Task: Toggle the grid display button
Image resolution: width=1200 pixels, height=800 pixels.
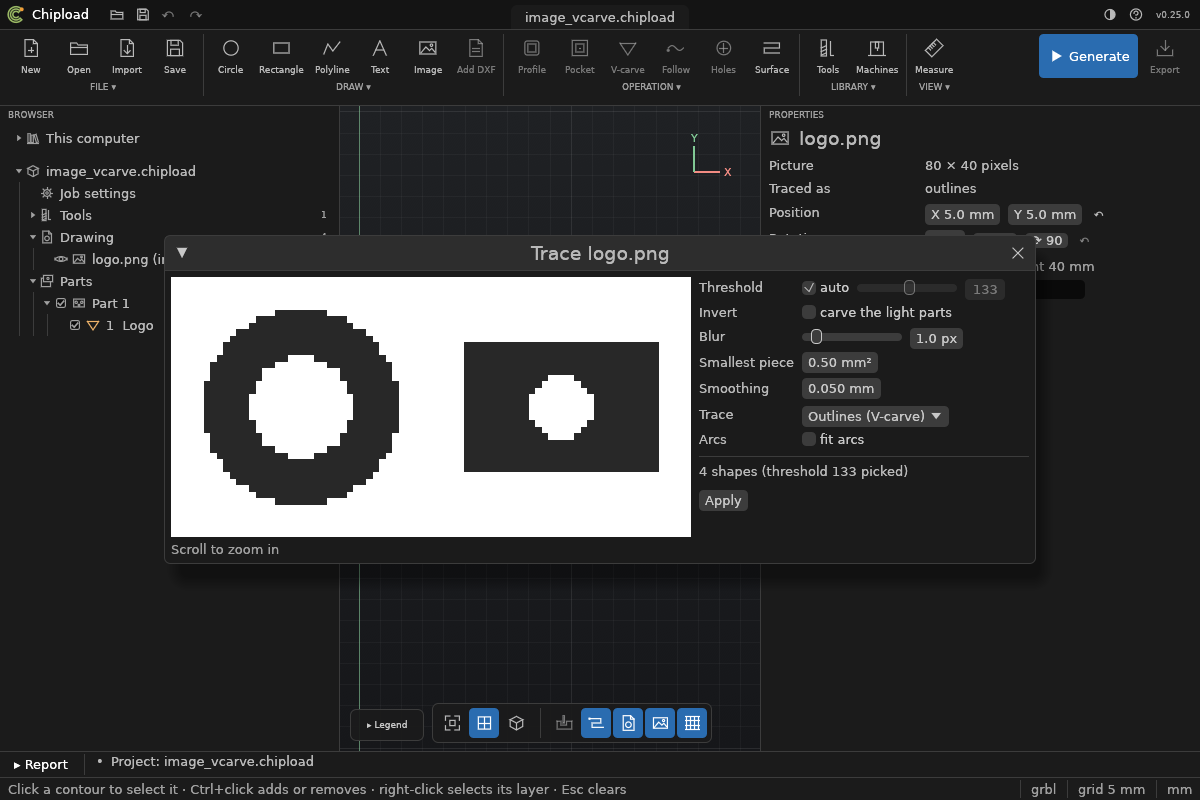Action: click(x=692, y=723)
